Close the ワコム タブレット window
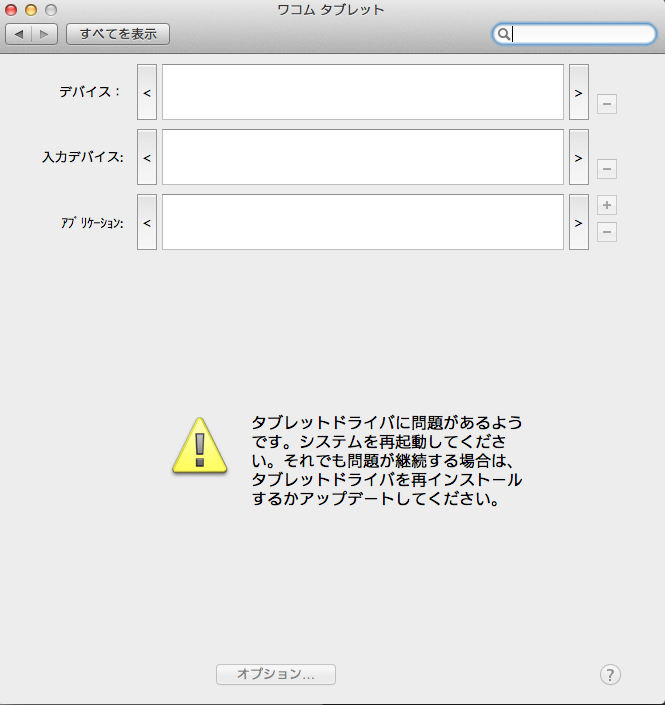This screenshot has height=705, width=665. click(x=11, y=9)
